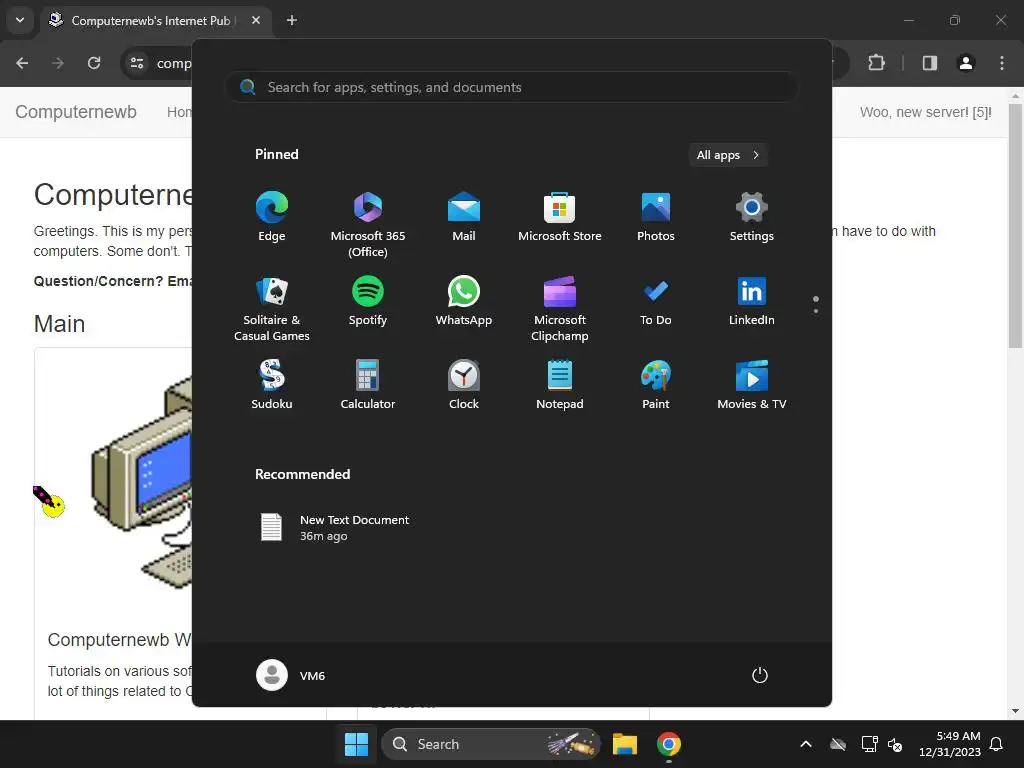Click the Windows Start button on taskbar
The height and width of the screenshot is (768, 1024).
356,744
